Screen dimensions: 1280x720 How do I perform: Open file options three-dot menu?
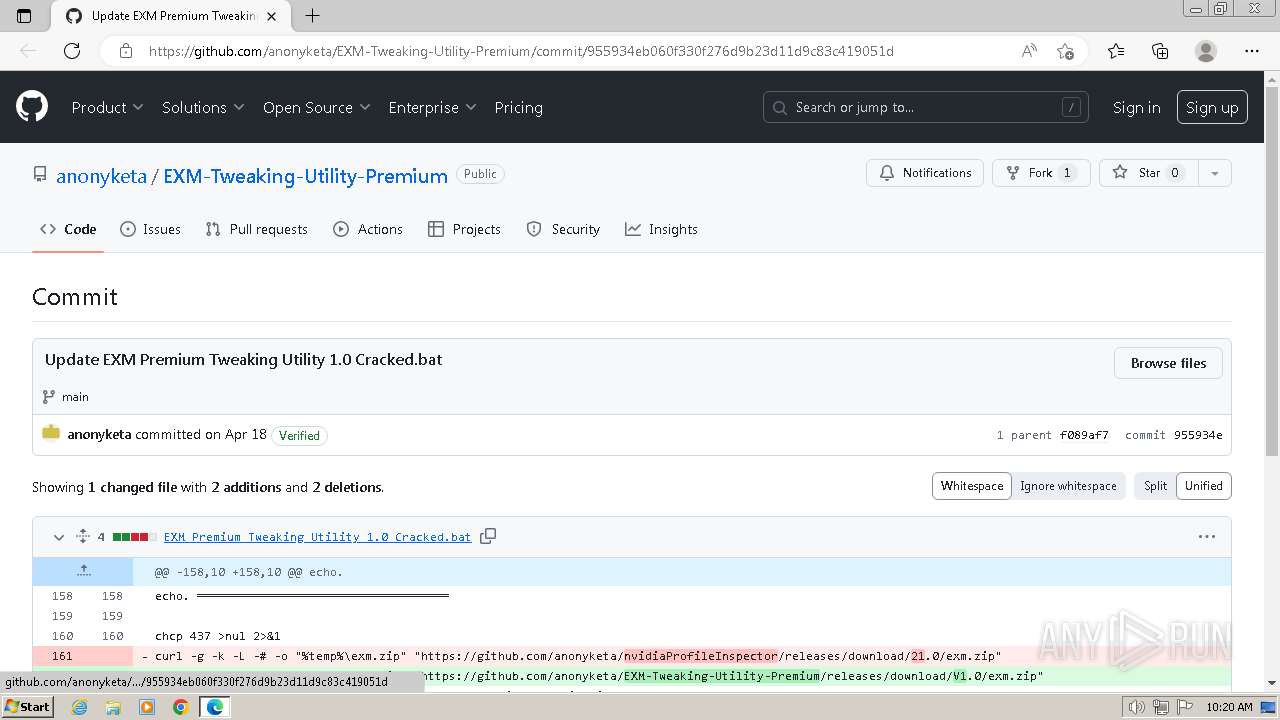click(1207, 537)
